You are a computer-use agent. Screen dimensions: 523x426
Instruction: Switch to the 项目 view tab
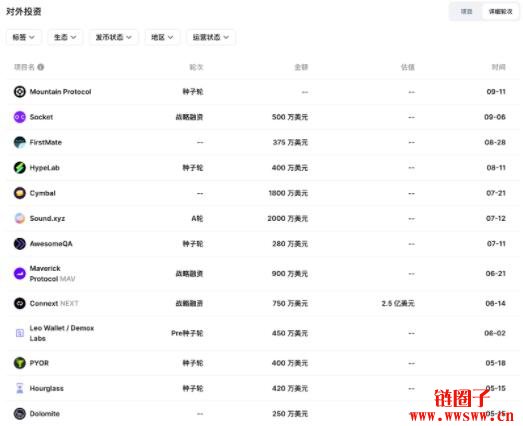(x=466, y=12)
